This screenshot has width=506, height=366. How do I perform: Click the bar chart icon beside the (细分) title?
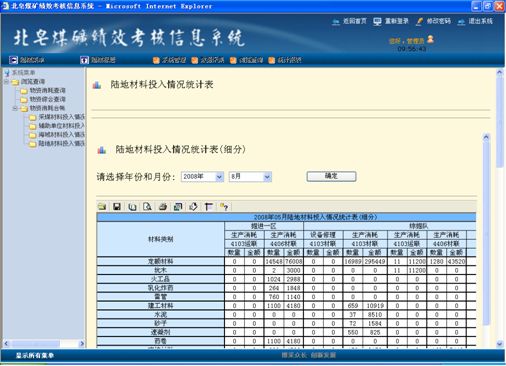click(102, 150)
